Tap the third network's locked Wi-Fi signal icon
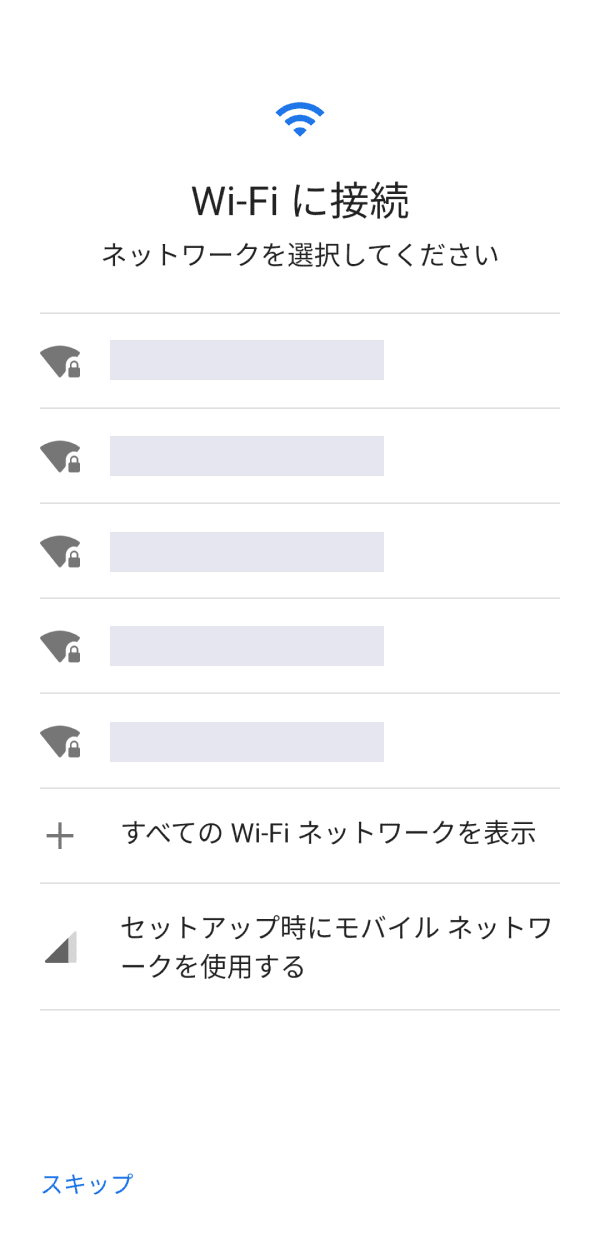600x1234 pixels. click(x=59, y=550)
